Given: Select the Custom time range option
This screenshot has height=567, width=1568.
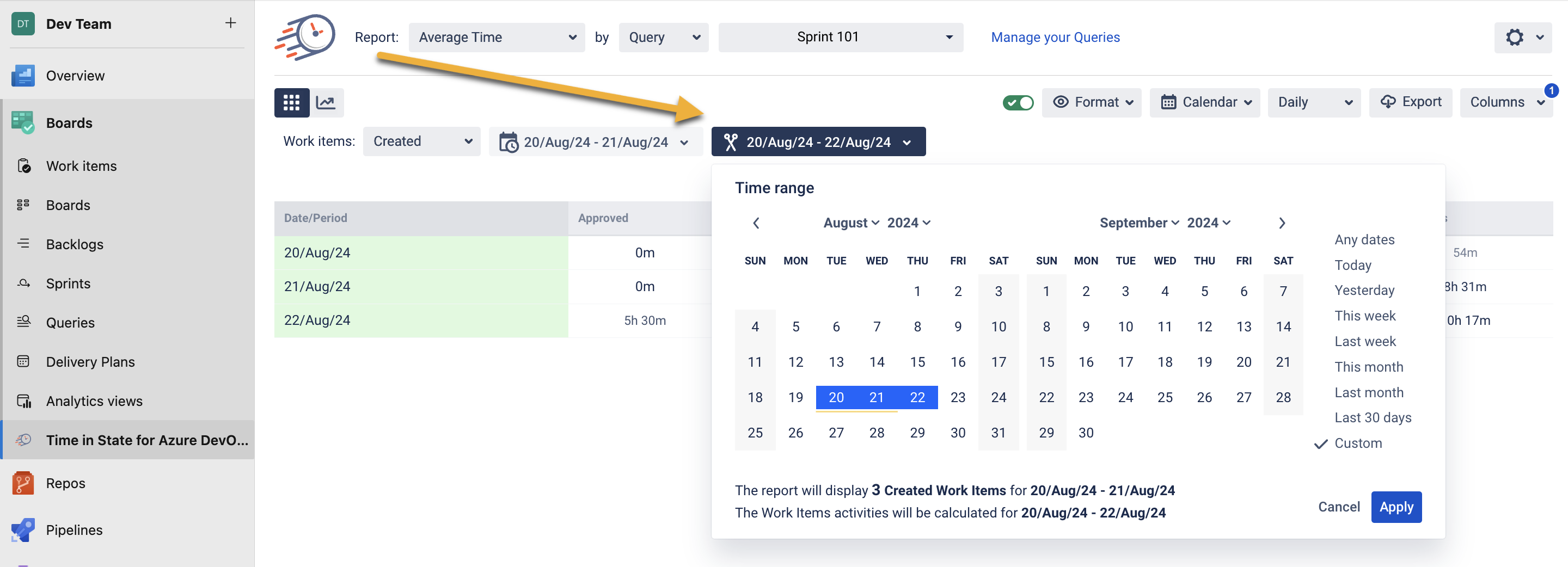Looking at the screenshot, I should [x=1357, y=443].
